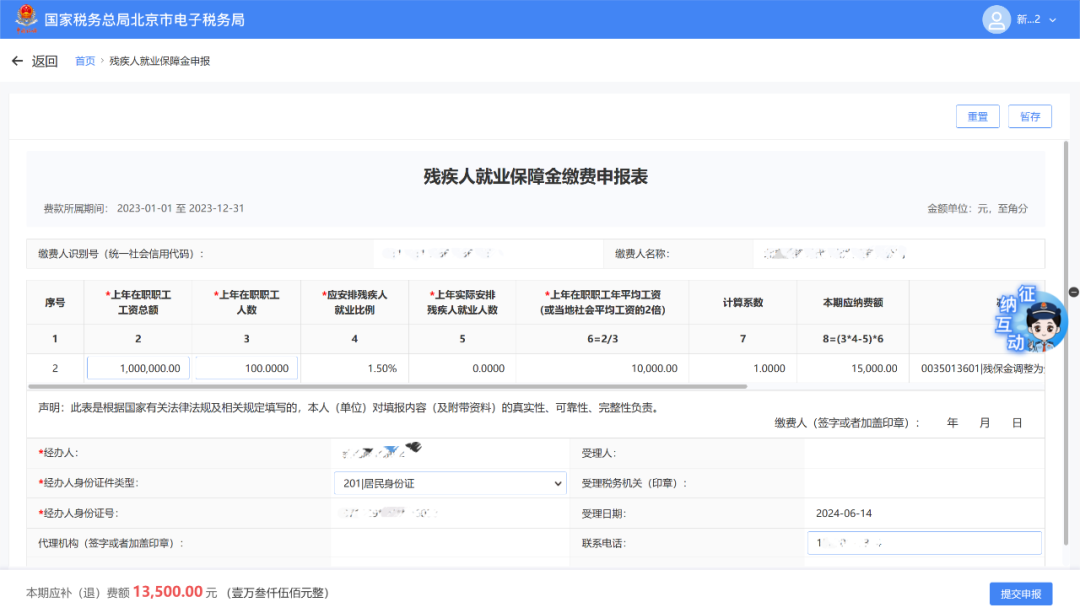Open the user avatar icon
This screenshot has height=613, width=1080.
pyautogui.click(x=996, y=19)
